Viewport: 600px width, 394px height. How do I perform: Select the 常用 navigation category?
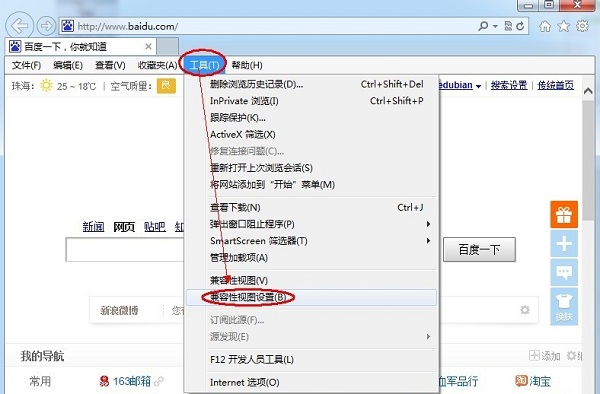click(x=40, y=381)
